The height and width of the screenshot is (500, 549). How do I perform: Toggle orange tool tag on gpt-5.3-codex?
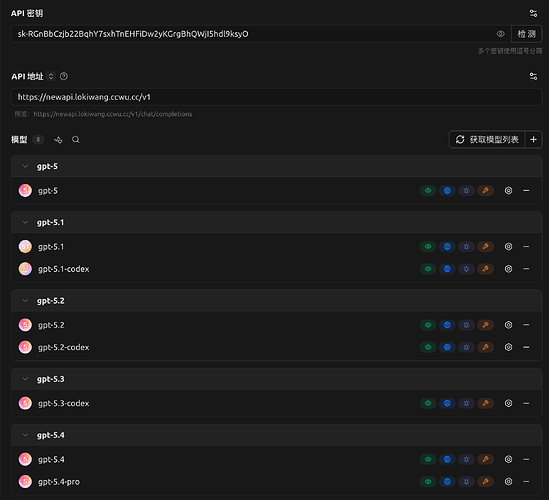(485, 403)
